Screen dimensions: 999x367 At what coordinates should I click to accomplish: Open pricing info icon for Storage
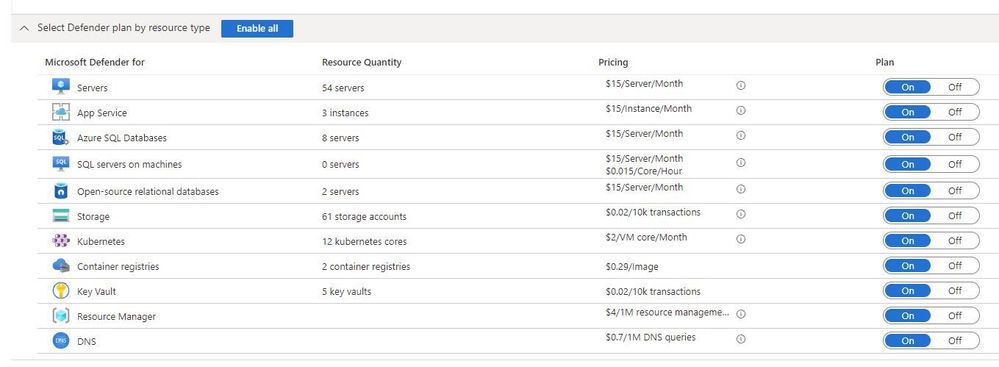(x=740, y=214)
